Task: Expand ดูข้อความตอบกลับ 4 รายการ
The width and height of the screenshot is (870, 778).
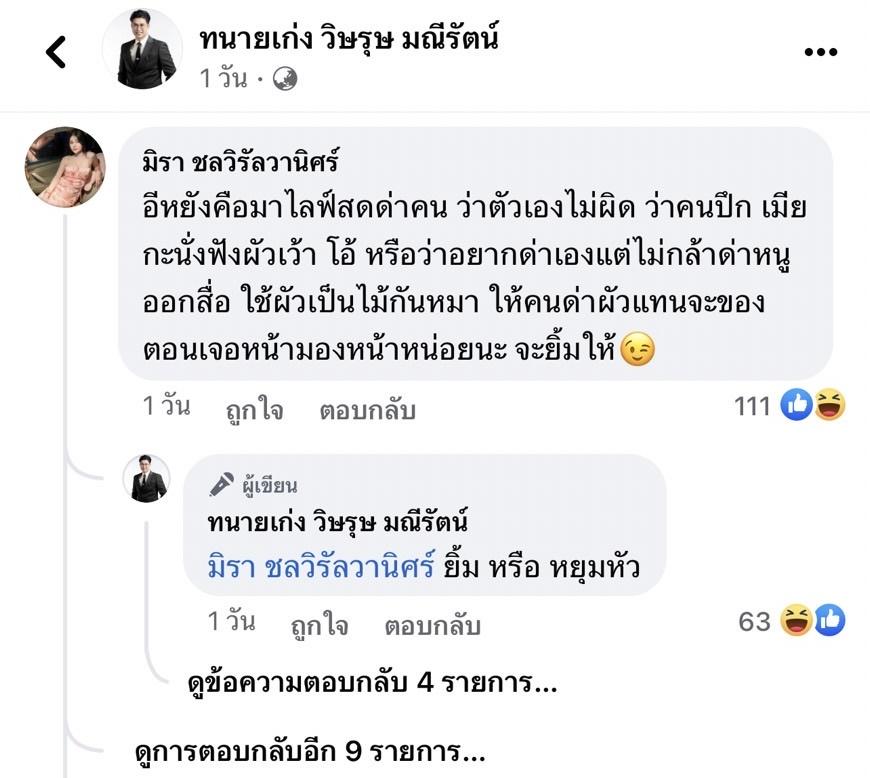Action: click(372, 685)
